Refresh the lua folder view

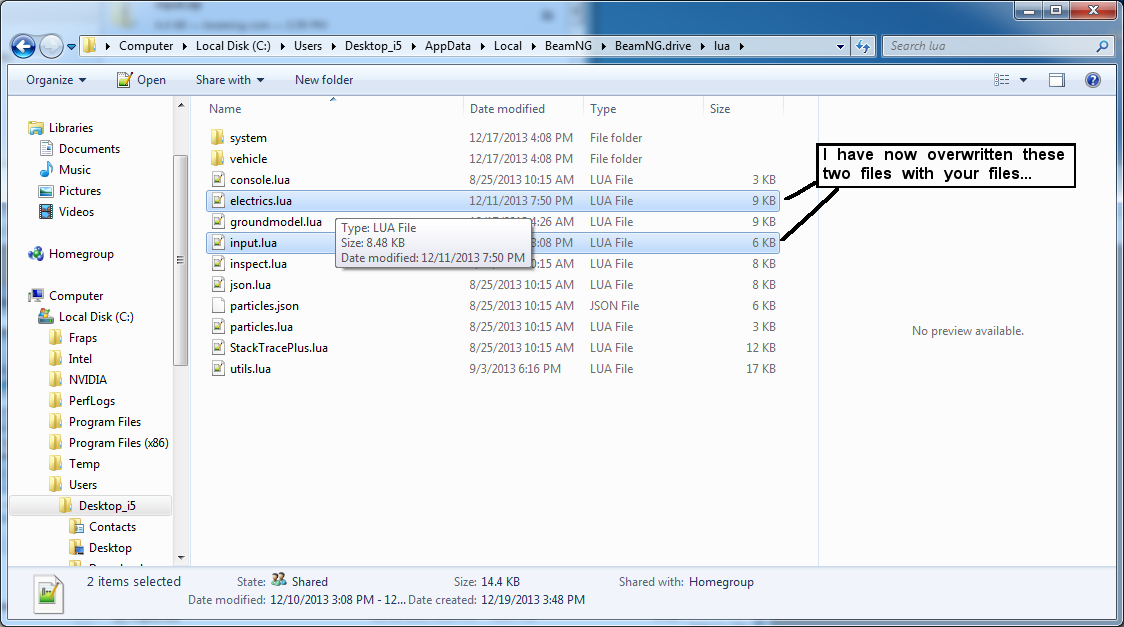pos(863,47)
